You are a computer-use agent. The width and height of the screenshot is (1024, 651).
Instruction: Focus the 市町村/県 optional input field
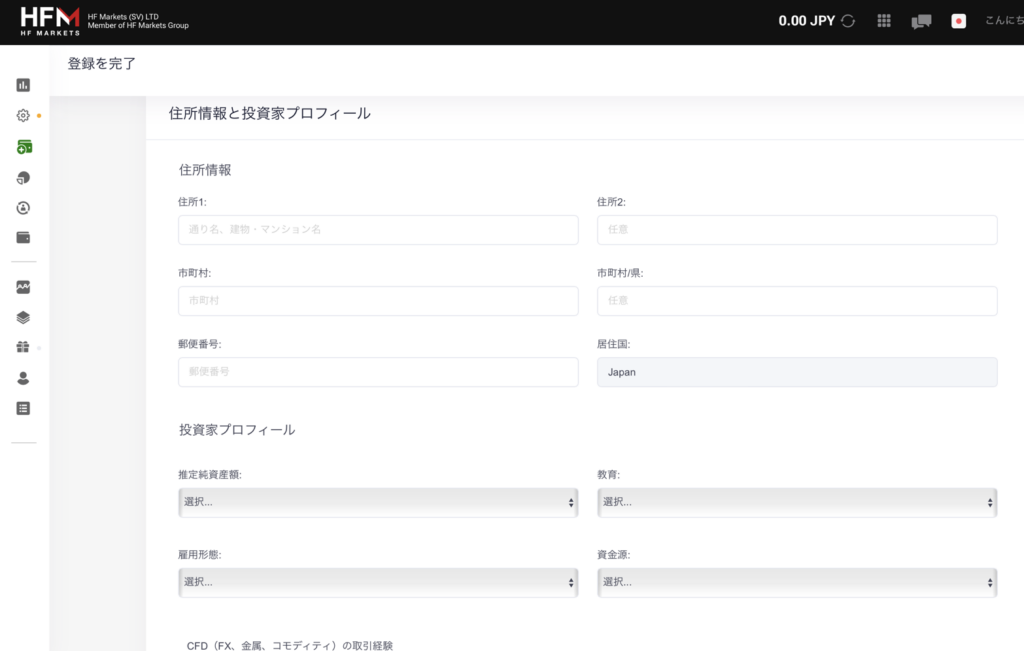point(797,301)
